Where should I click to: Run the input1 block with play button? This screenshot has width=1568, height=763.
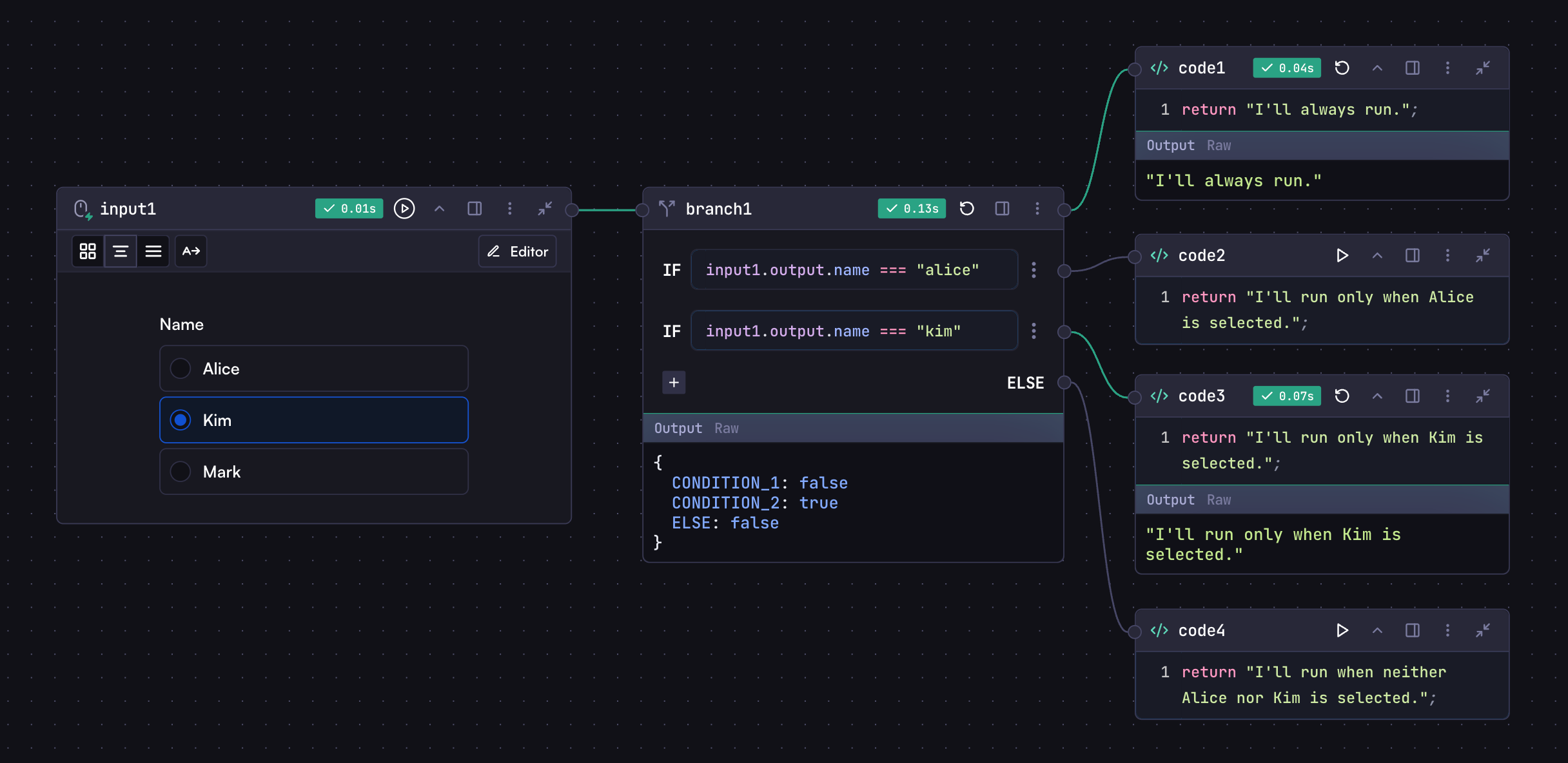tap(404, 209)
